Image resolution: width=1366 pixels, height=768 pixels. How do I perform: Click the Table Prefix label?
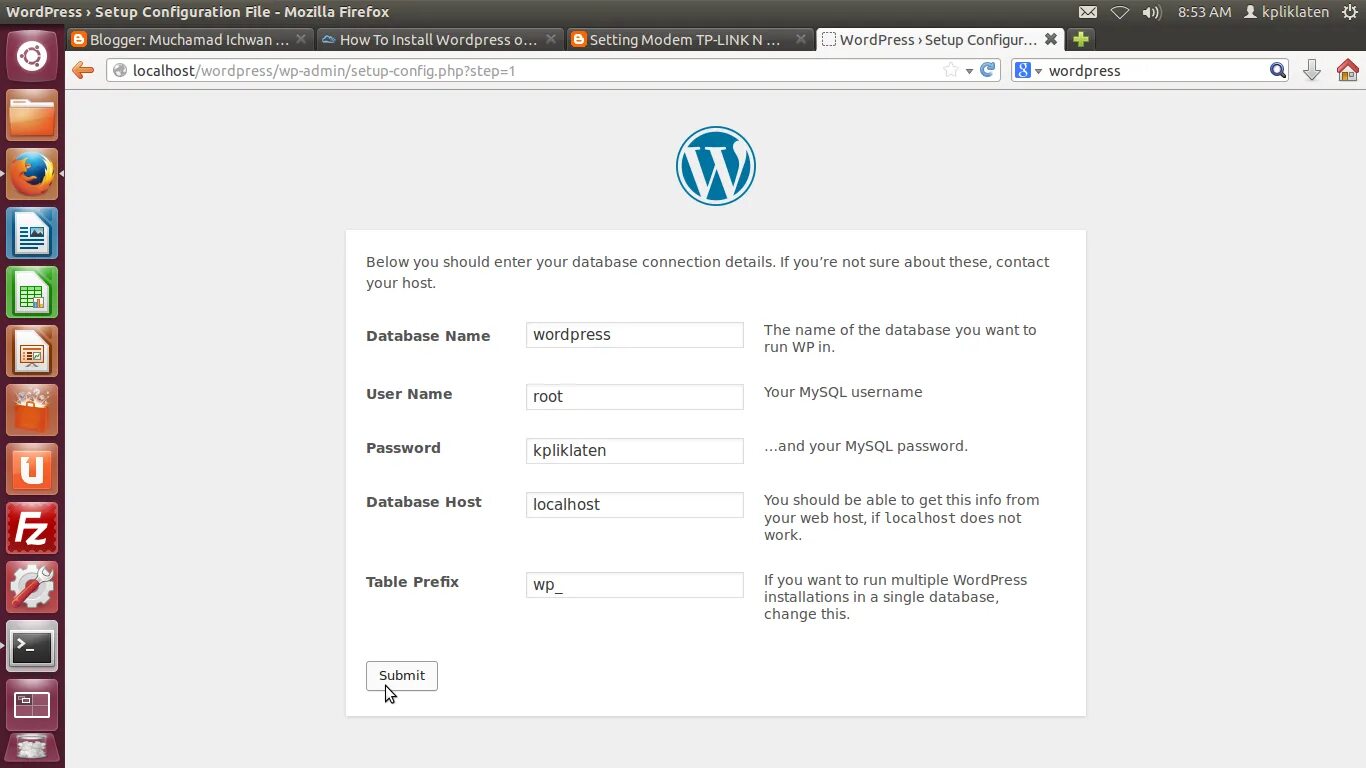[412, 582]
